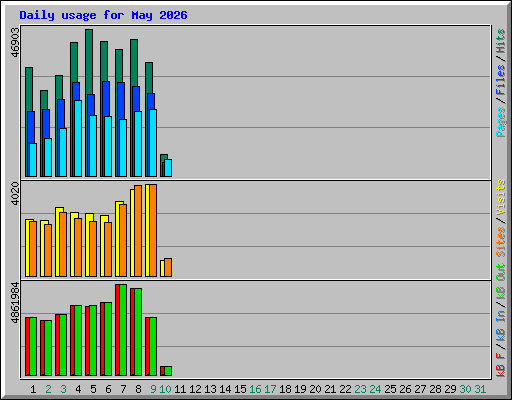Click day 6 on the x-axis

tap(108, 389)
